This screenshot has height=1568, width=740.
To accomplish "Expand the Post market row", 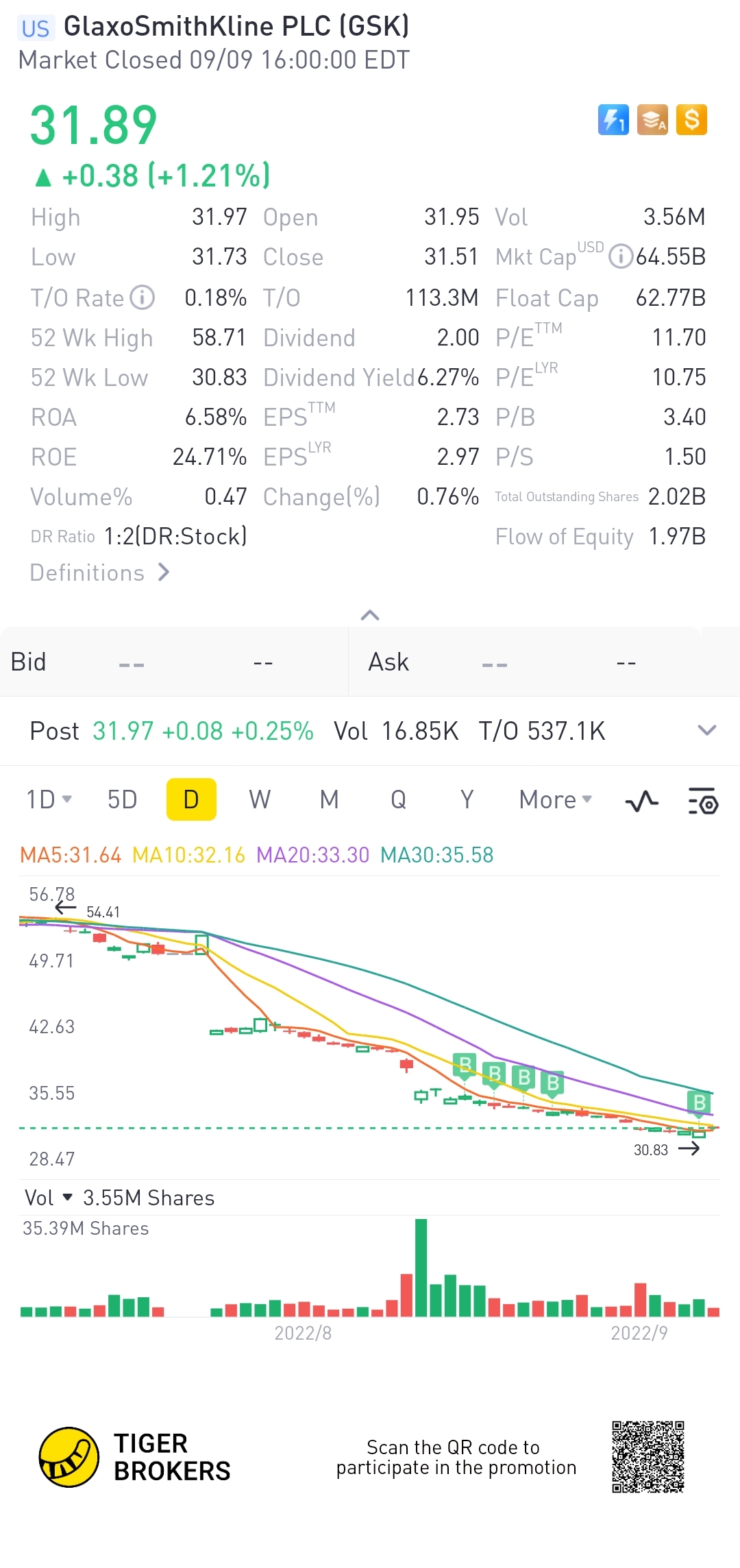I will [x=706, y=730].
